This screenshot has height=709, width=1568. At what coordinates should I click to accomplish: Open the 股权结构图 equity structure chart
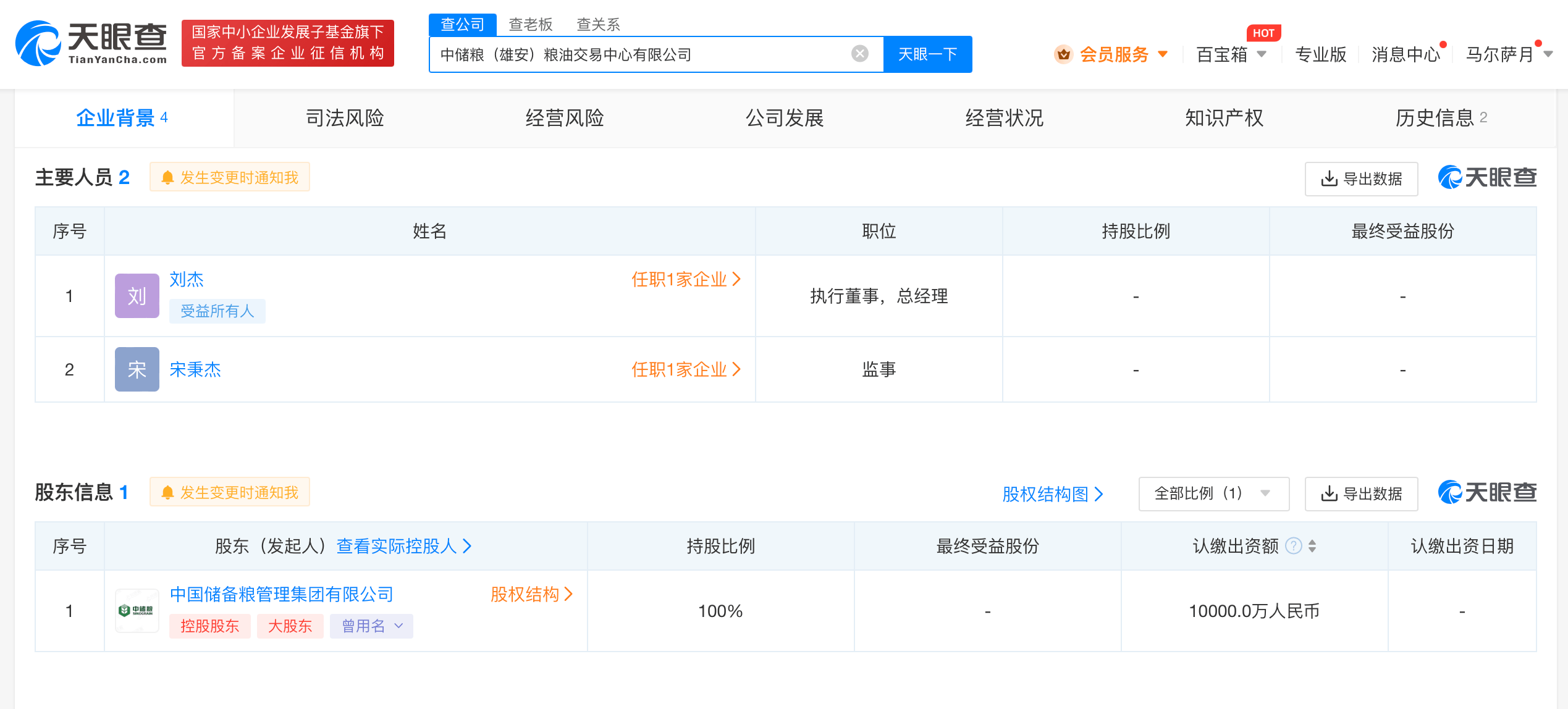point(1052,493)
